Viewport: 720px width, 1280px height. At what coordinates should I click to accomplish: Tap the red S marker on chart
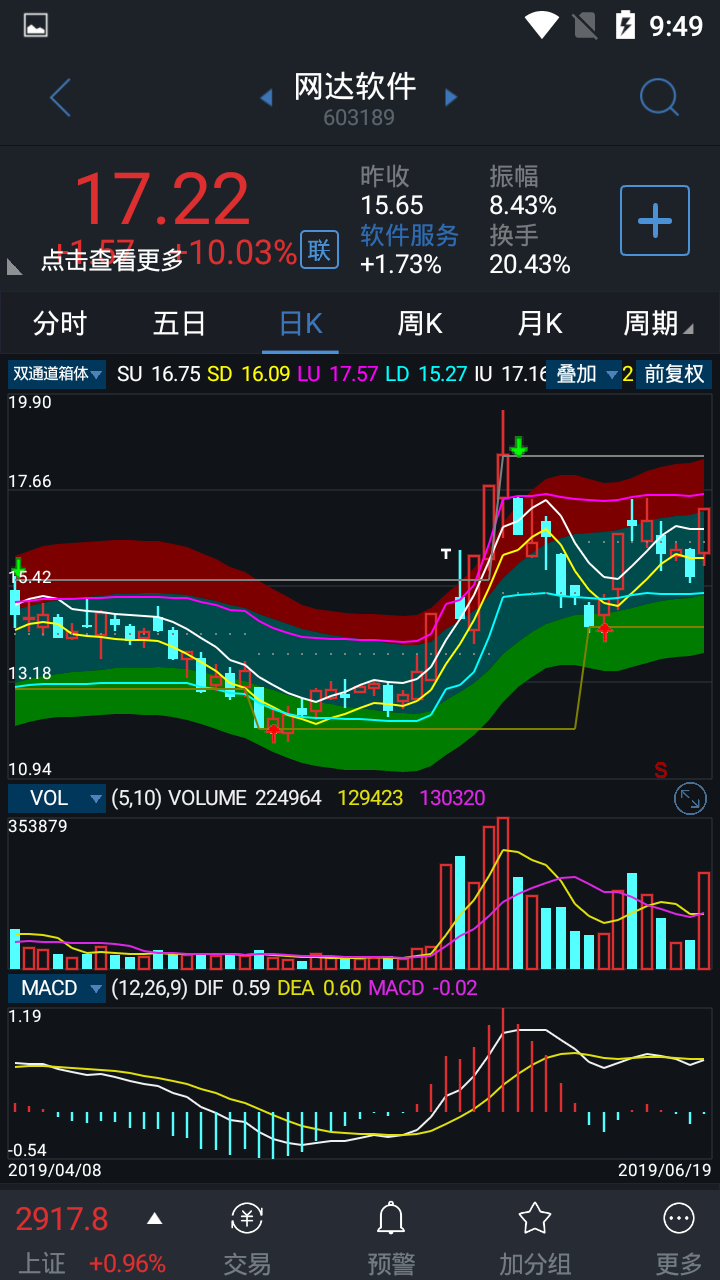click(661, 770)
